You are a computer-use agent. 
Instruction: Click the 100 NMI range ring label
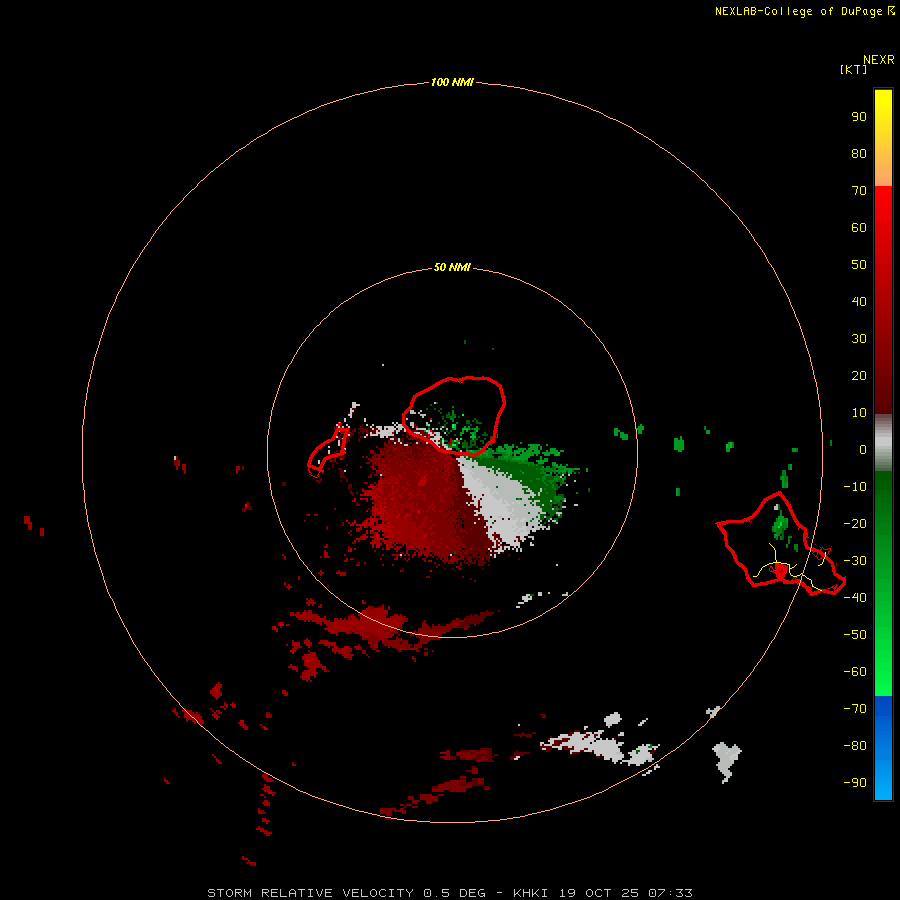coord(452,82)
